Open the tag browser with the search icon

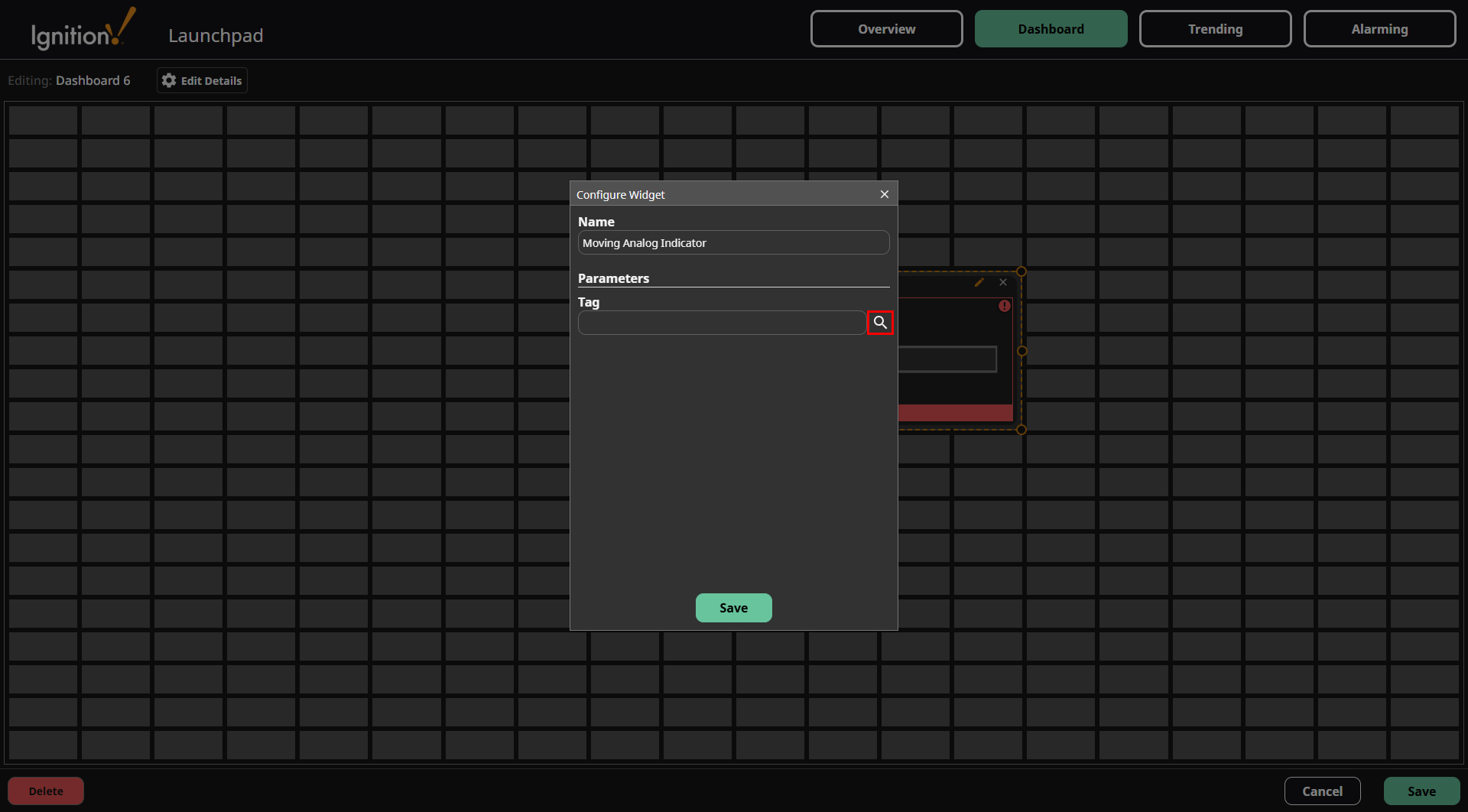[x=879, y=322]
